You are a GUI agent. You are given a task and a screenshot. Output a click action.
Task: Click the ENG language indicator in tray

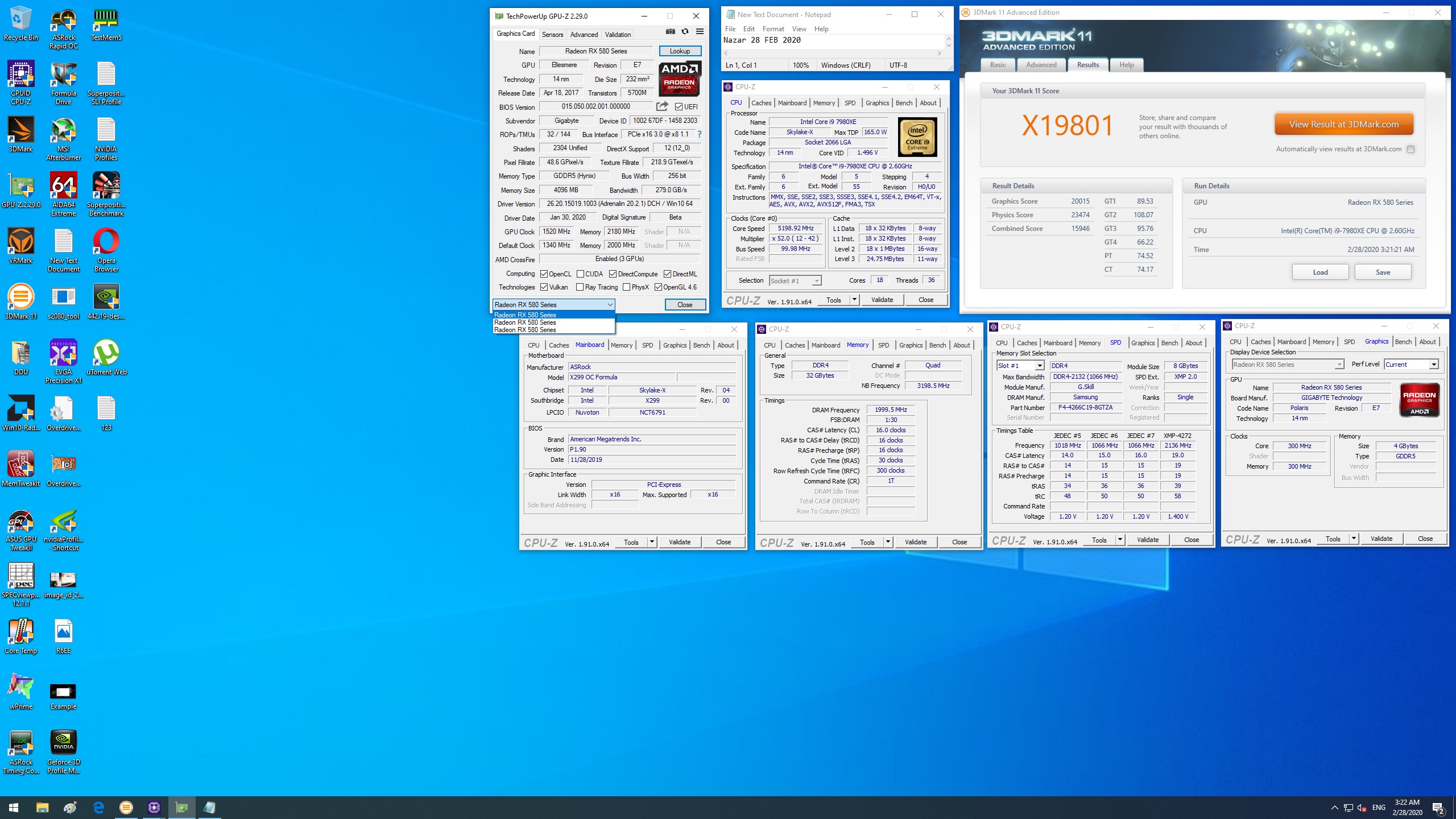point(1379,807)
